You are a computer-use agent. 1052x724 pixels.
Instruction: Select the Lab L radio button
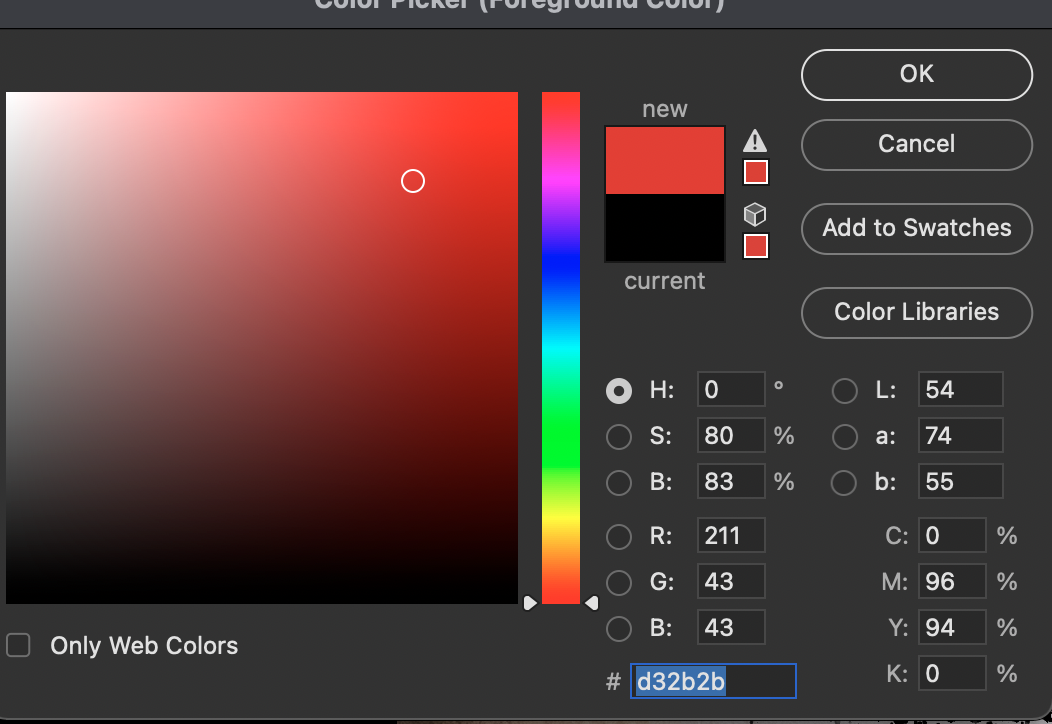point(845,390)
